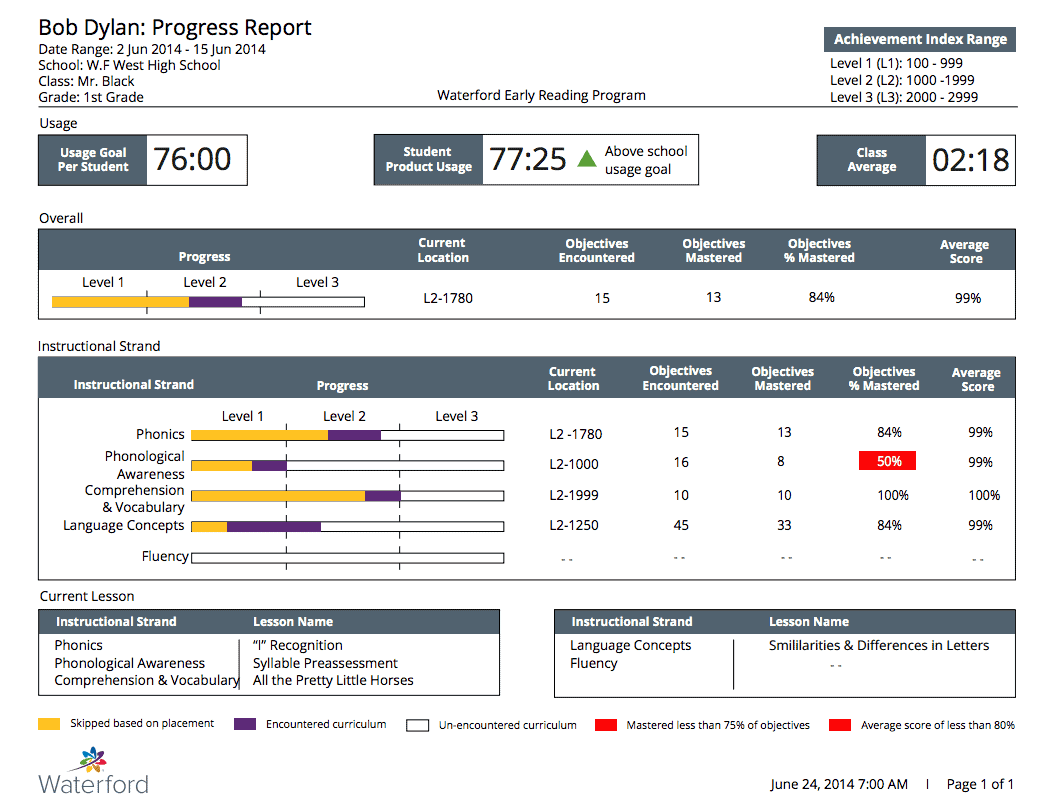Click the 02:18 class average value
This screenshot has height=802, width=1052.
point(971,160)
